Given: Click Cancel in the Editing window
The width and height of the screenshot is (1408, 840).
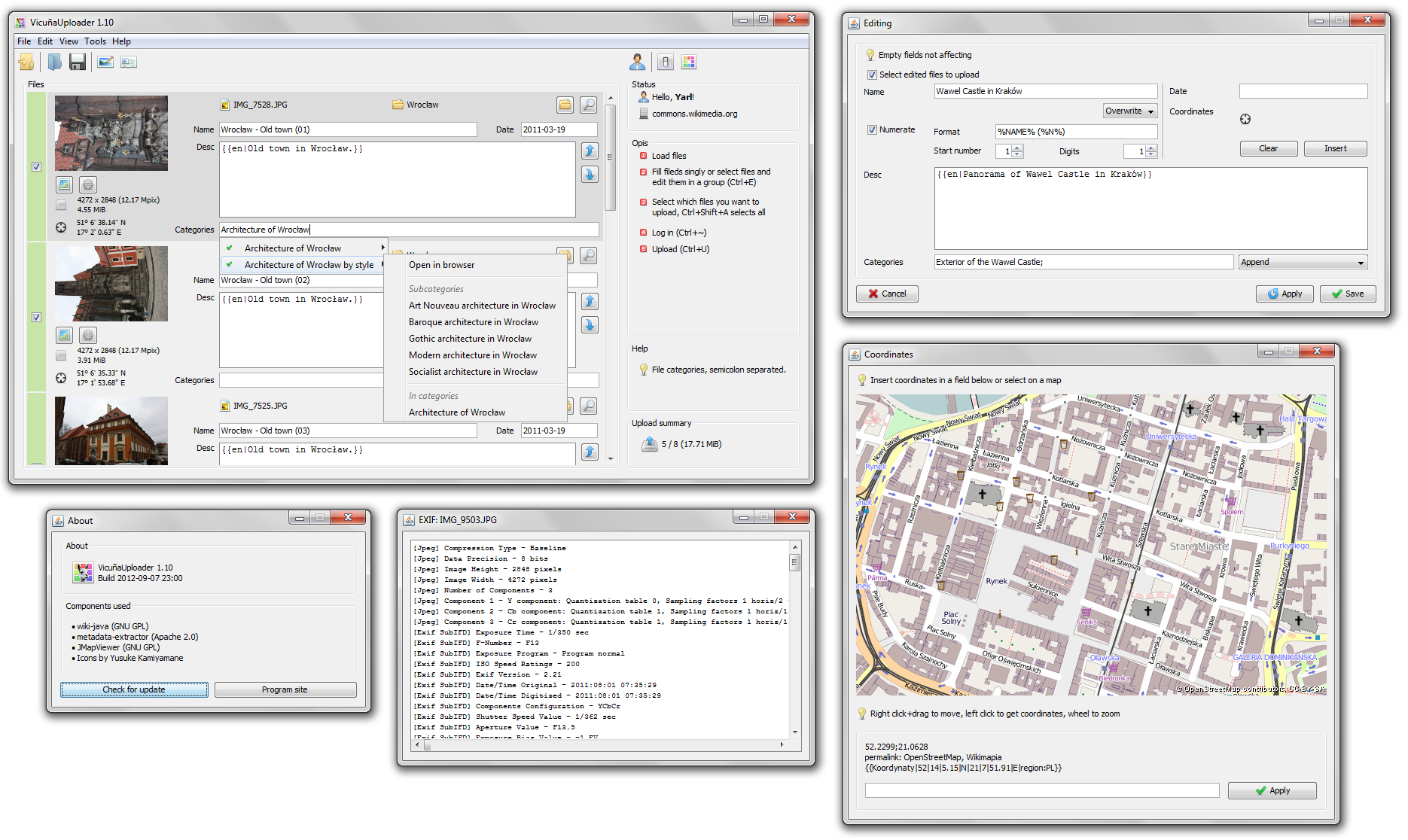Looking at the screenshot, I should point(887,294).
